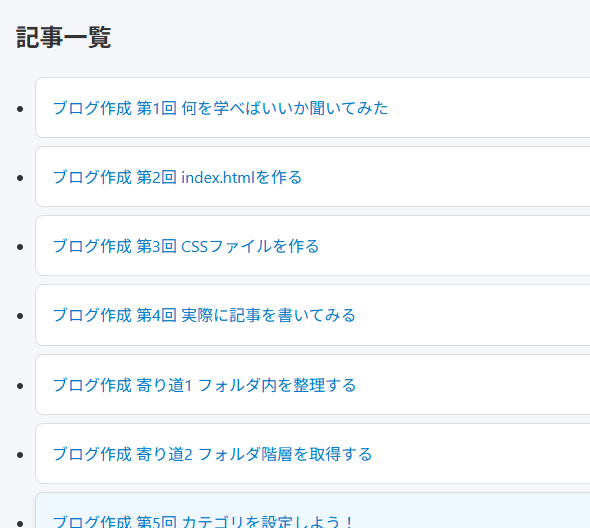Click blank space right of the フォルダ階層を取得する title in card
The image size is (590, 528).
click(481, 454)
